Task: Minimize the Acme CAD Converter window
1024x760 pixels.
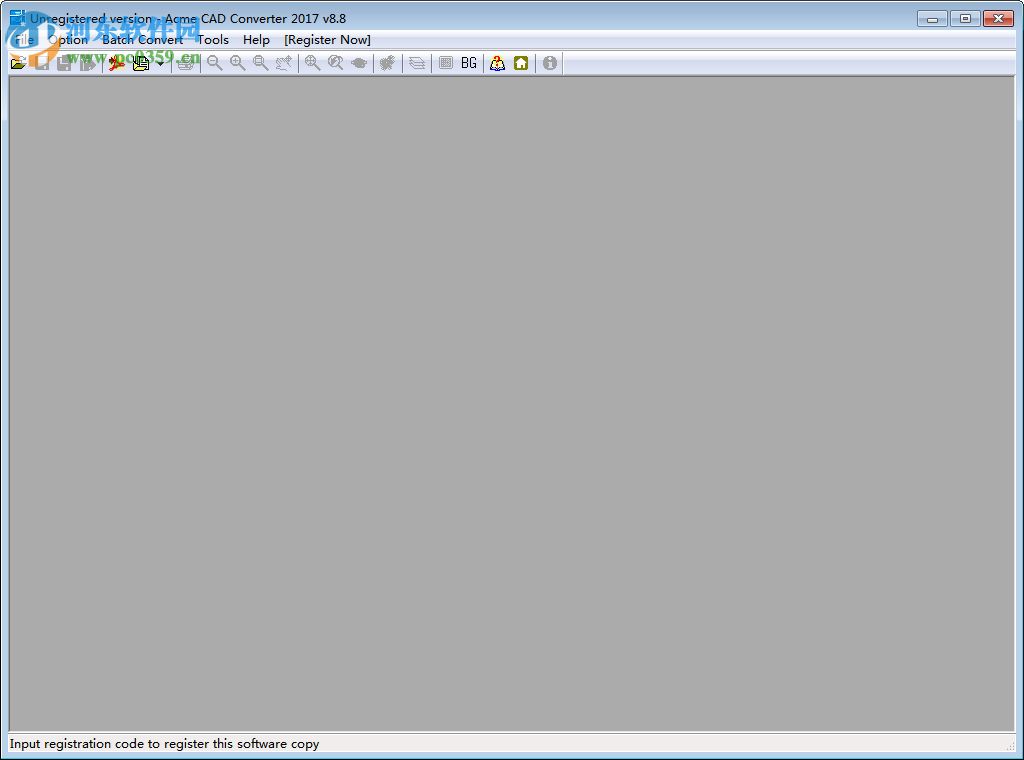Action: coord(932,19)
